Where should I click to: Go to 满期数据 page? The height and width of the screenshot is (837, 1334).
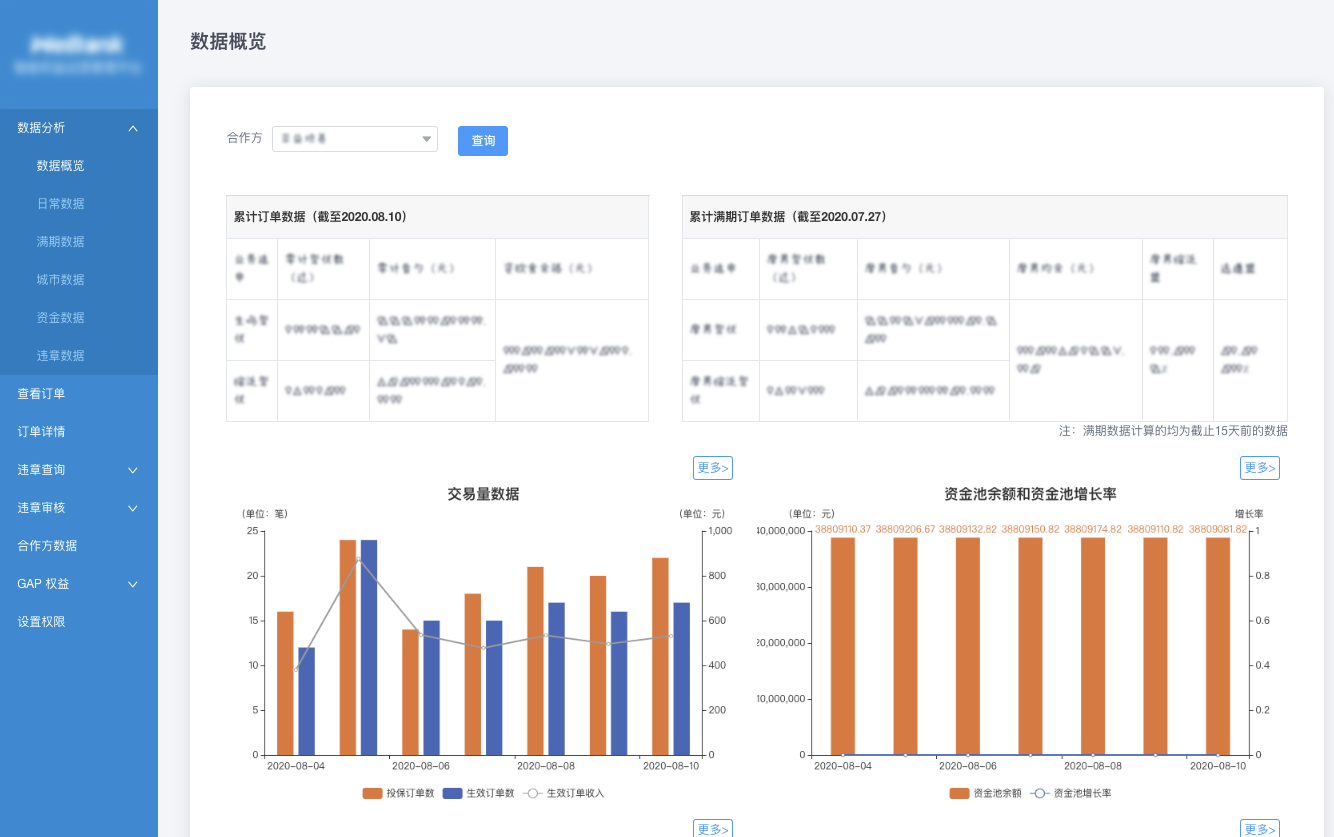(61, 242)
